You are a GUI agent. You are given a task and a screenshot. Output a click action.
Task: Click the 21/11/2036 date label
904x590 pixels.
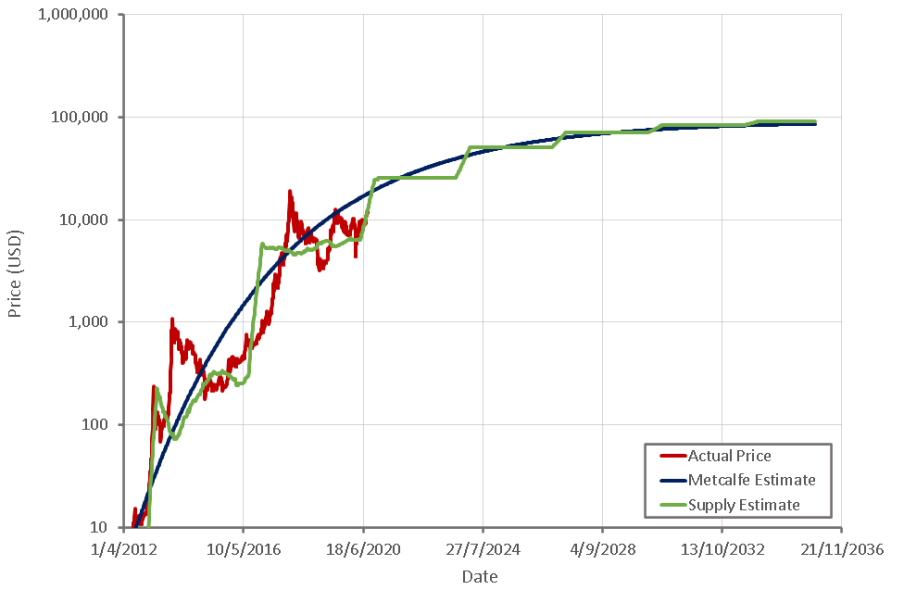pyautogui.click(x=842, y=549)
